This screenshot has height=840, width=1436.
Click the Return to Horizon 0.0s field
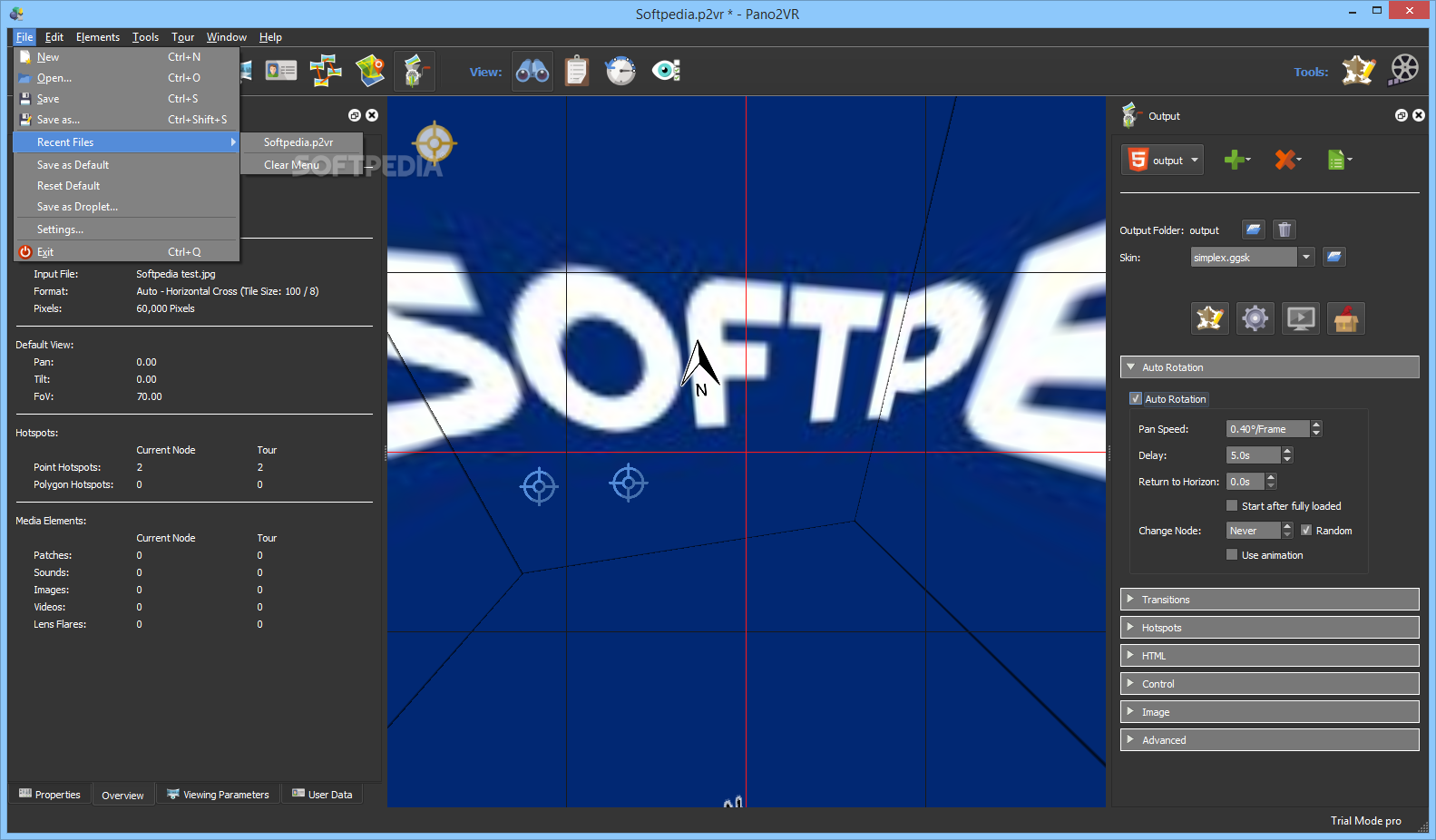click(1246, 482)
